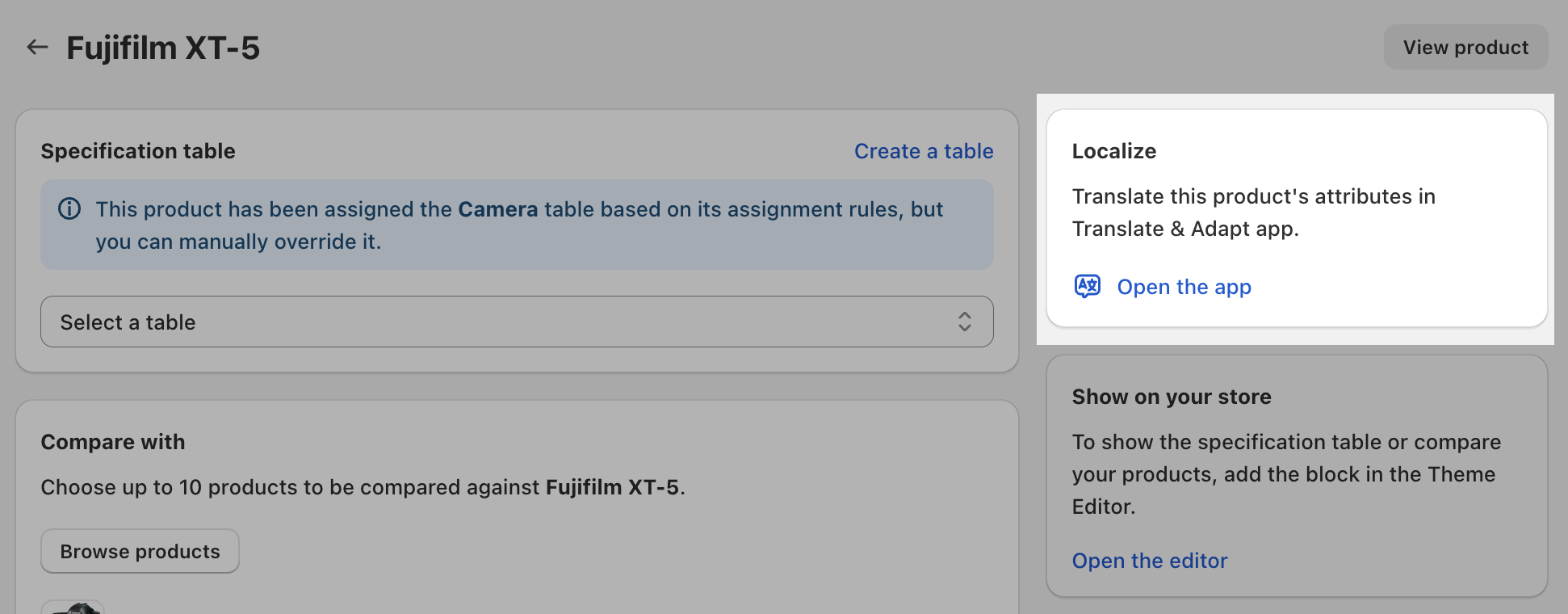Click the up-down chevron on Select a table
The image size is (1568, 614).
(964, 322)
